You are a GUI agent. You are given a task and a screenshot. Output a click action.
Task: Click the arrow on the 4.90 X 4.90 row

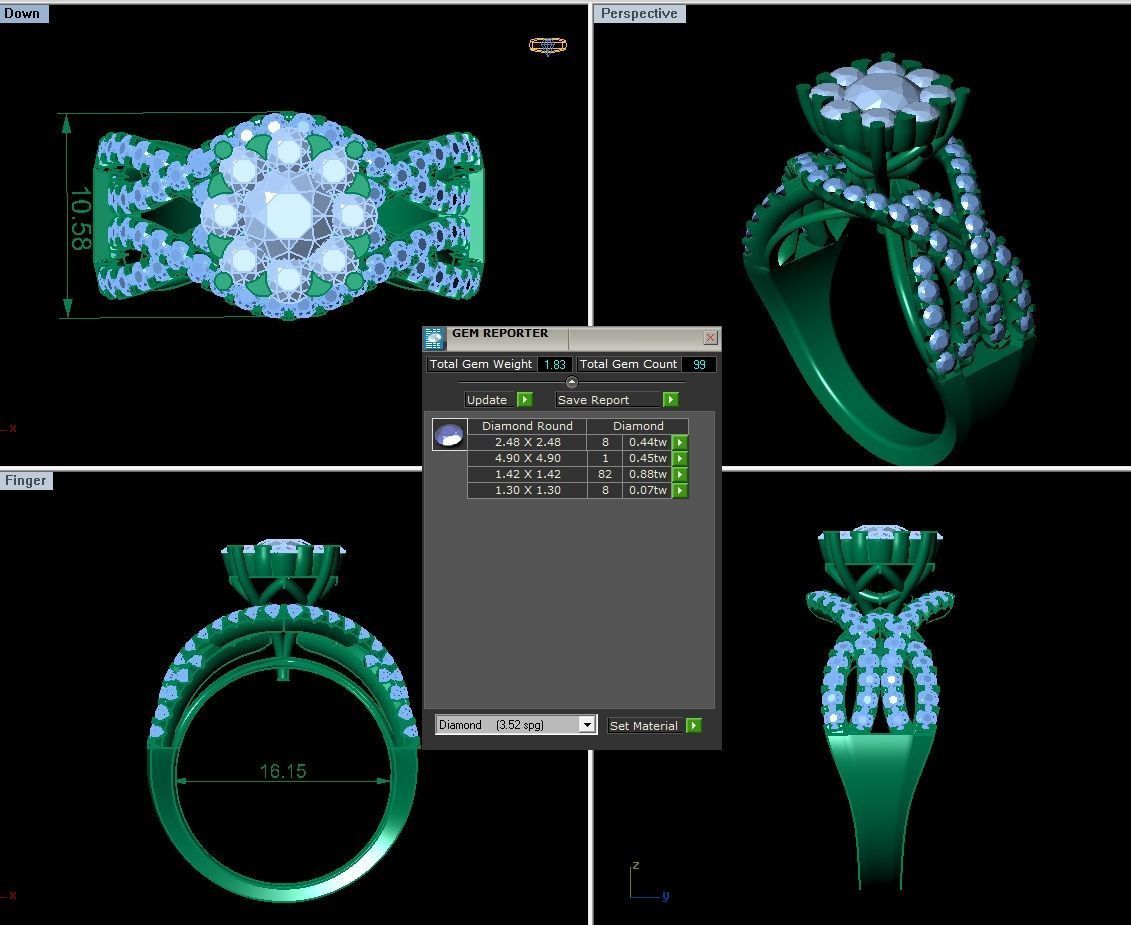pos(679,458)
